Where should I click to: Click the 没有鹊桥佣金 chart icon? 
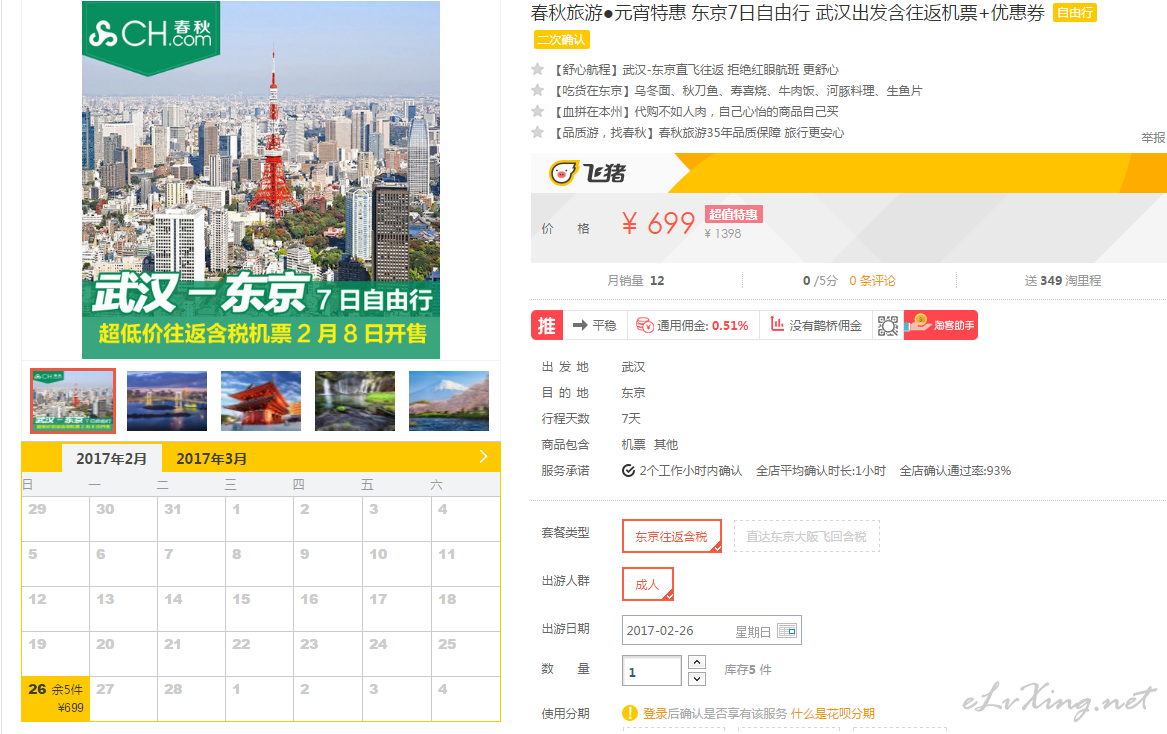(x=777, y=325)
